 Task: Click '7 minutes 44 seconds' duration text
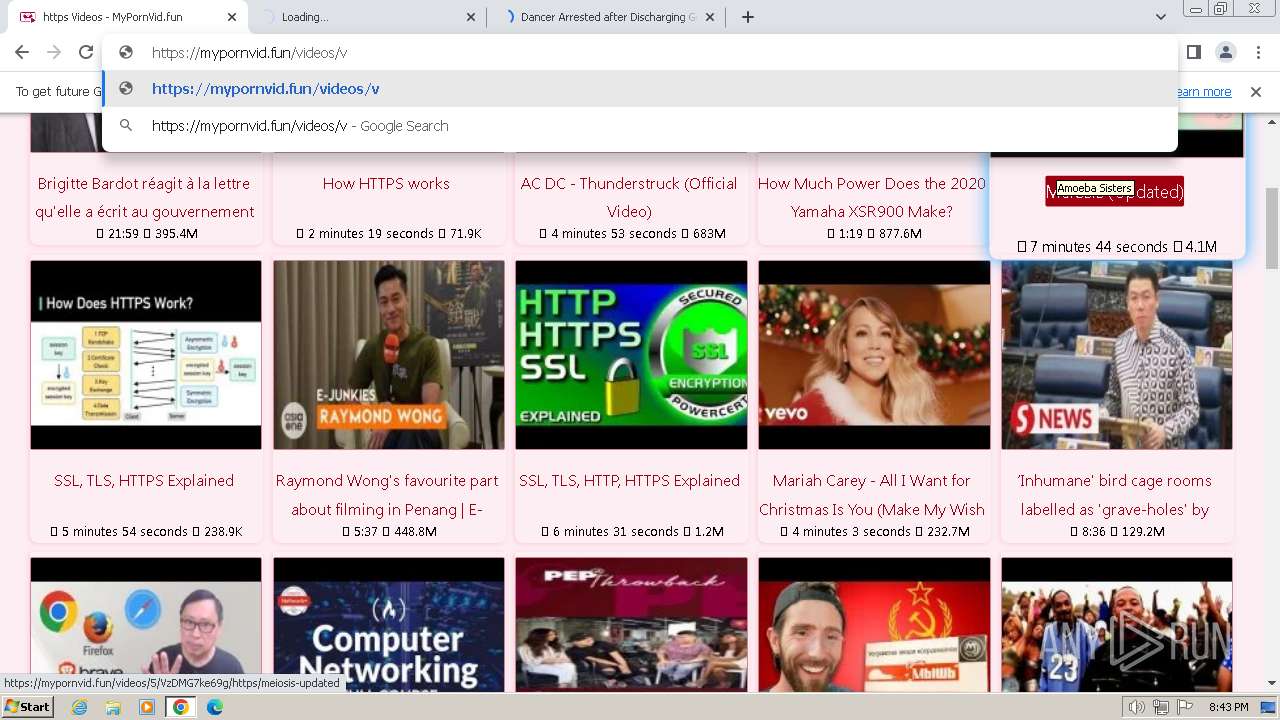click(x=1099, y=247)
